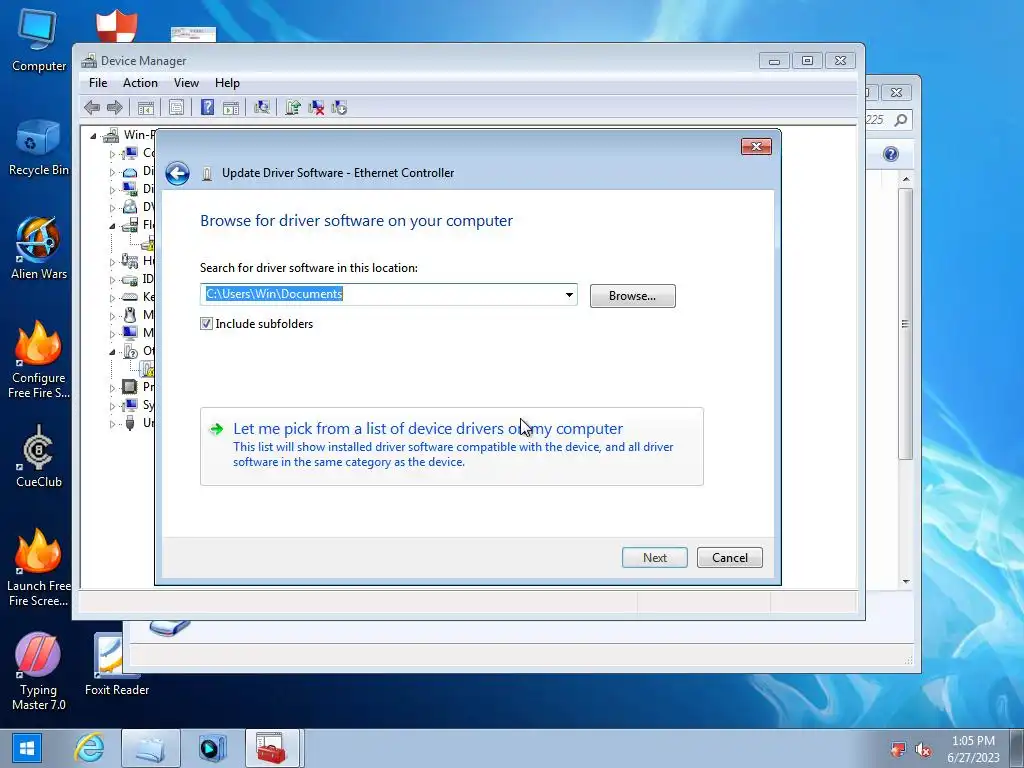Open the driver location path dropdown arrow
The width and height of the screenshot is (1024, 768).
point(569,295)
